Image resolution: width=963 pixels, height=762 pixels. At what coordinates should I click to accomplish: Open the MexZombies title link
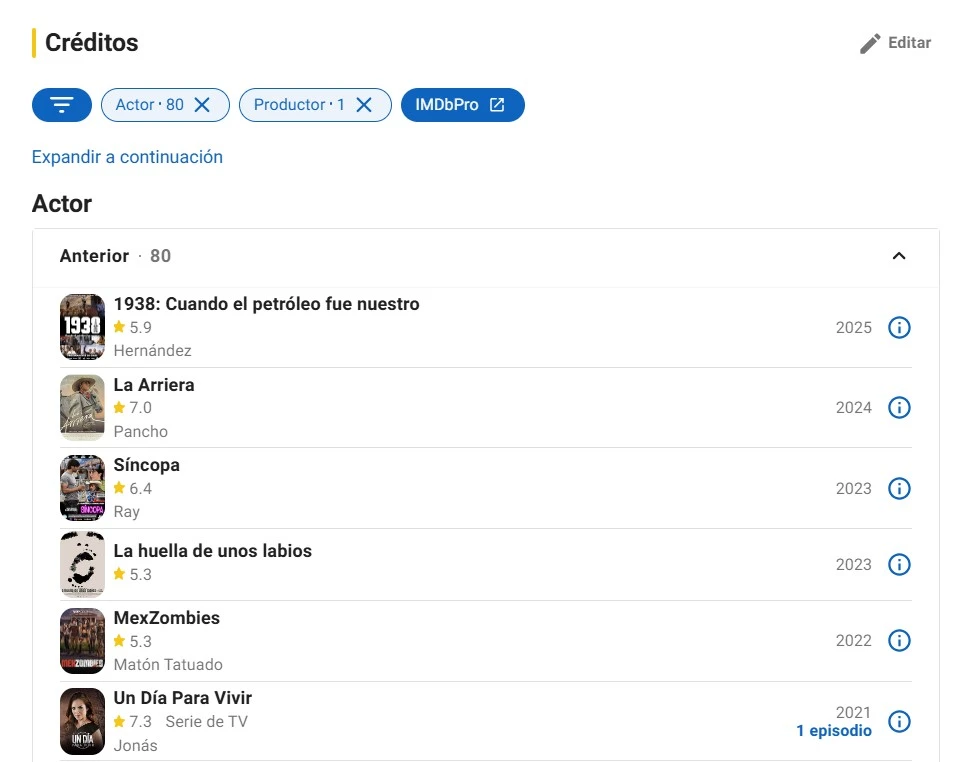click(x=166, y=618)
